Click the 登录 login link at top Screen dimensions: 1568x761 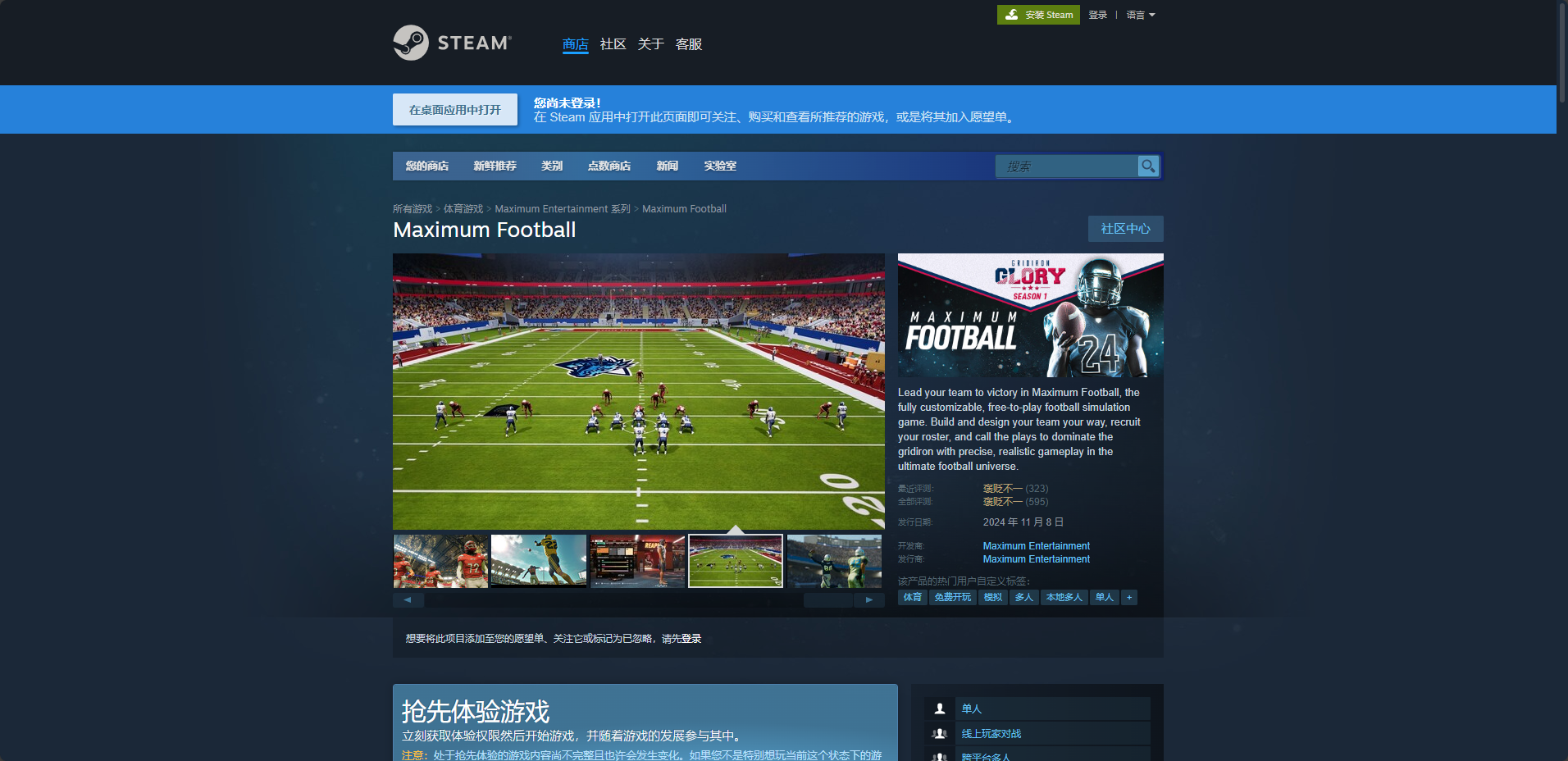1098,15
